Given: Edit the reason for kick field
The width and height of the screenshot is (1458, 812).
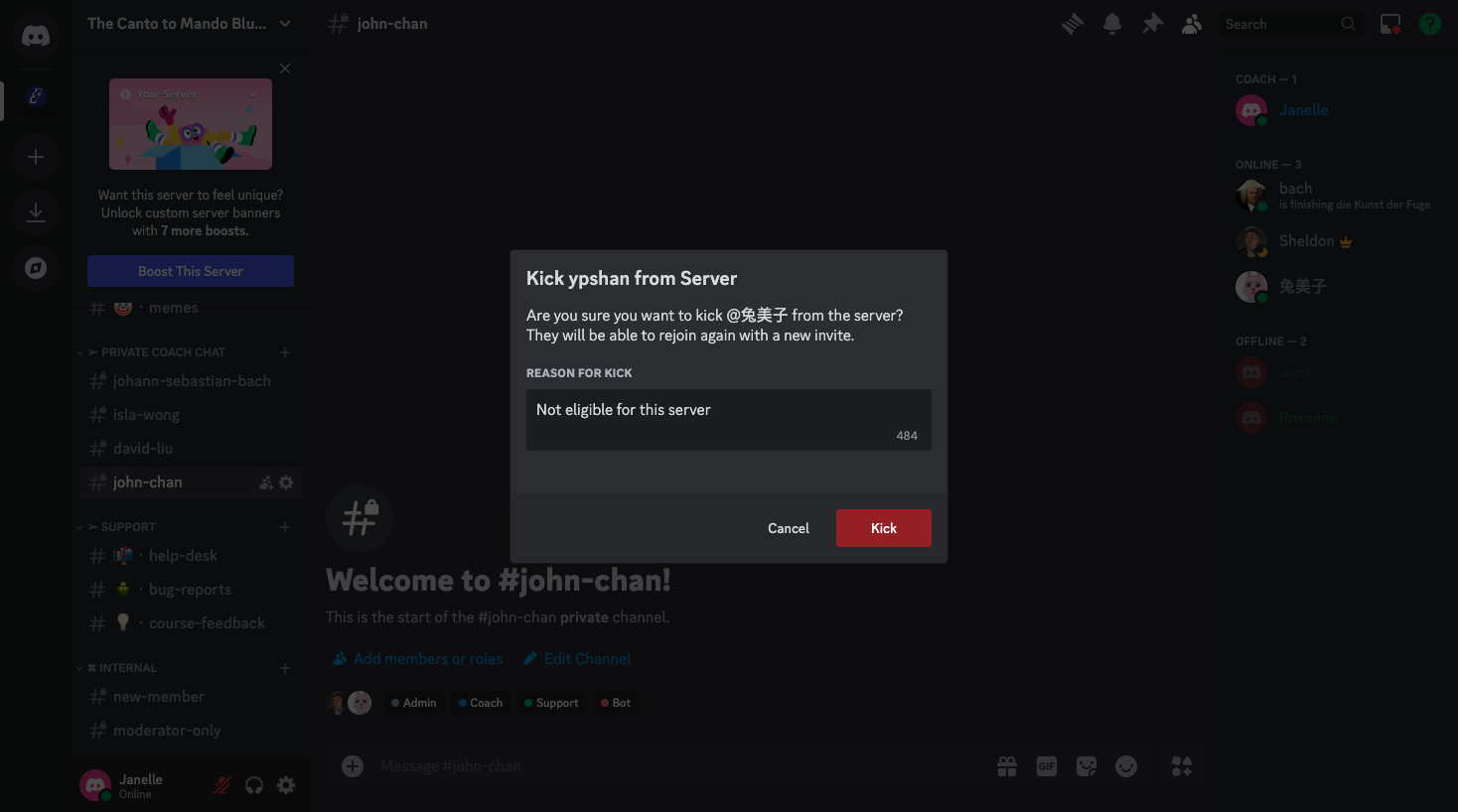Looking at the screenshot, I should 728,420.
